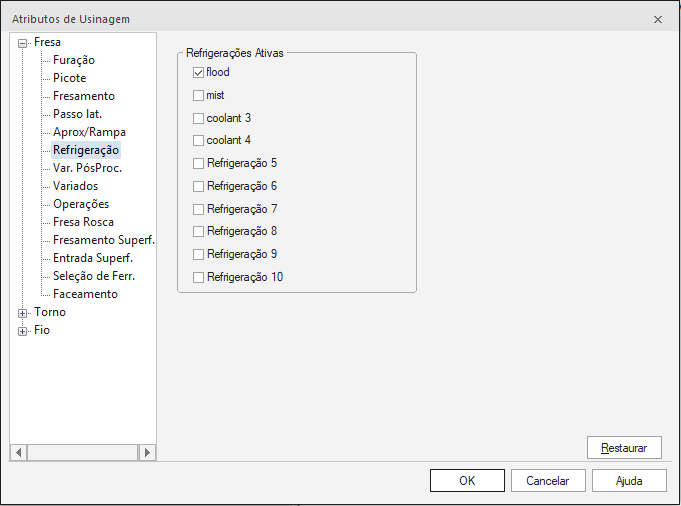Select Faceamento tree entry
This screenshot has height=506, width=681.
click(85, 294)
